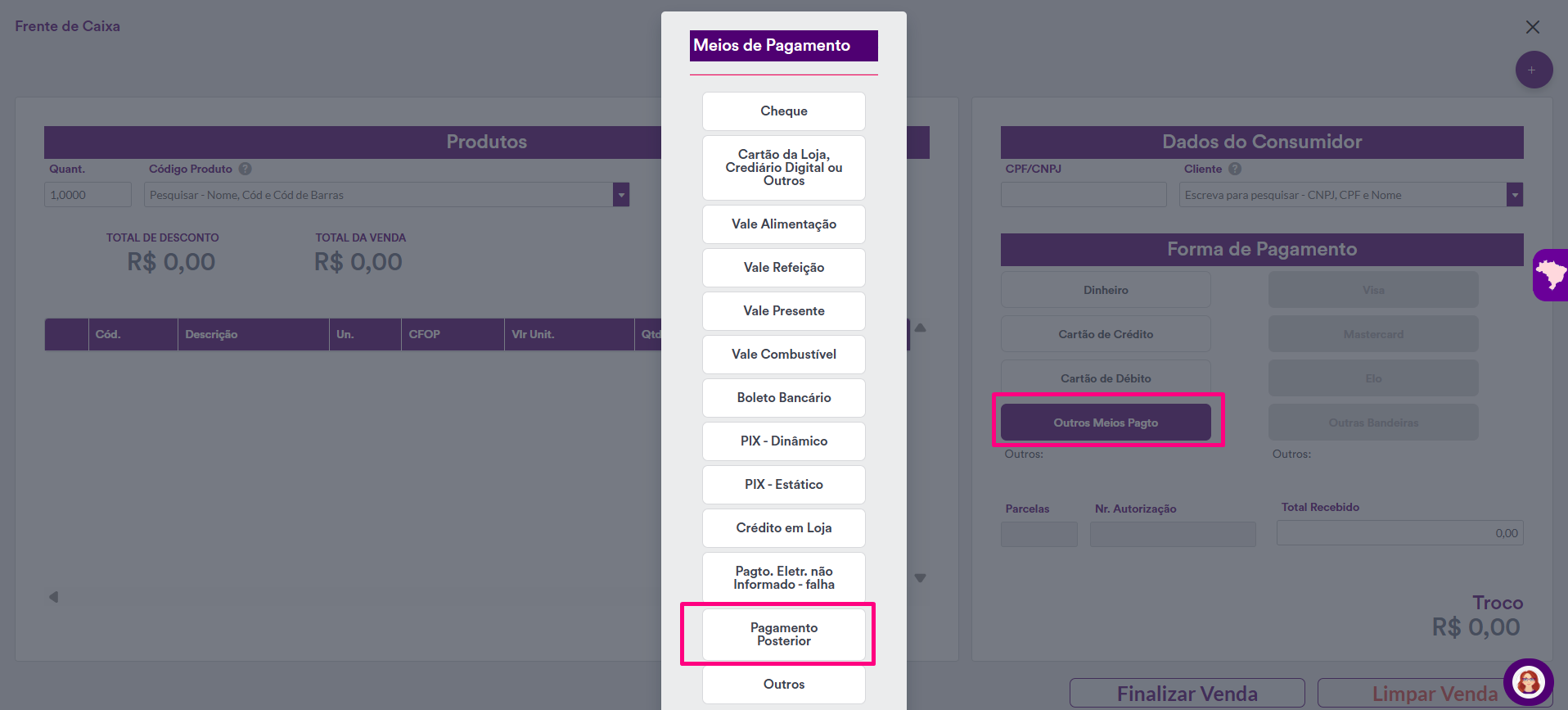Expand the Cliente search dropdown

1514,195
